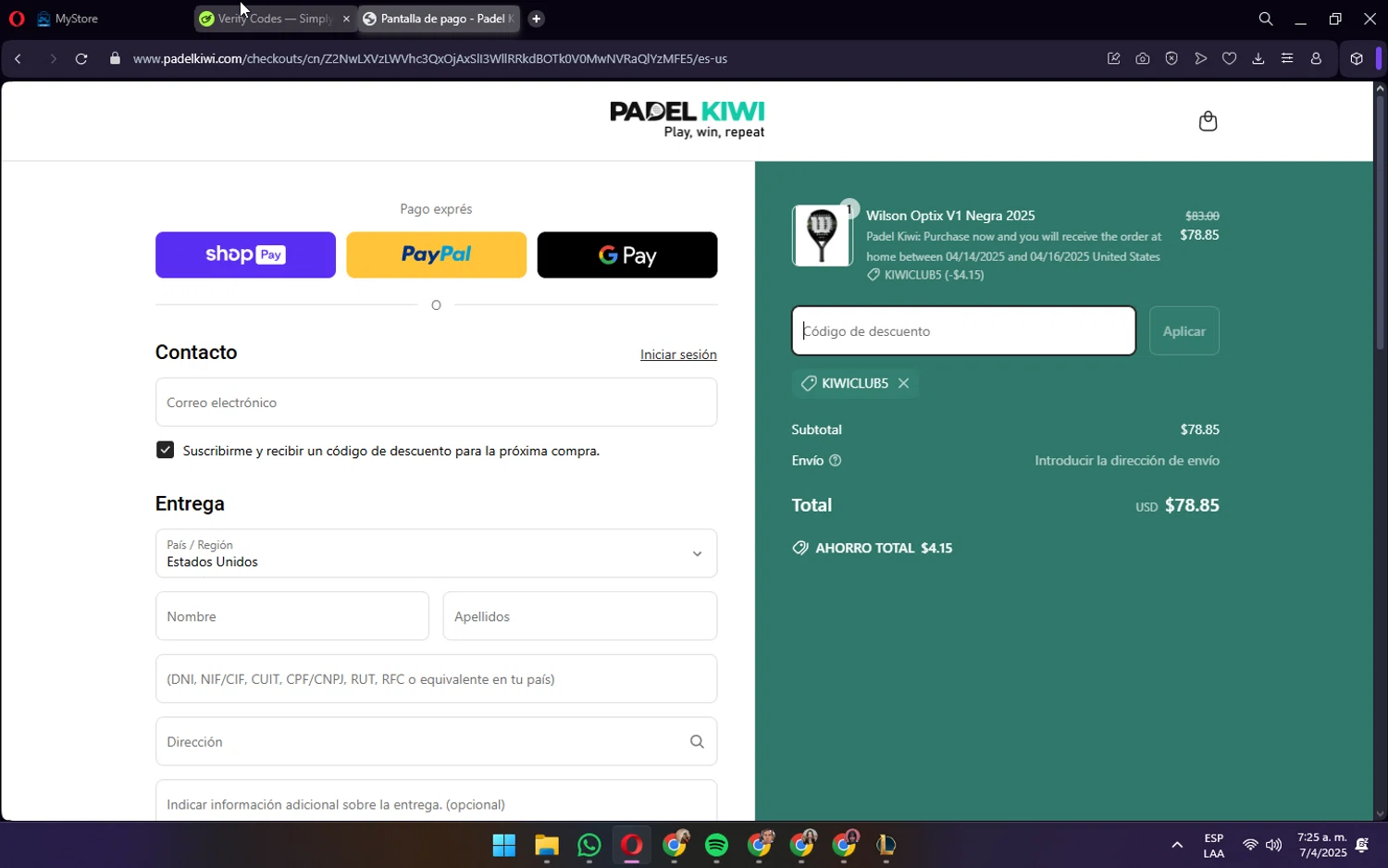Pay with Google Pay

click(x=627, y=254)
